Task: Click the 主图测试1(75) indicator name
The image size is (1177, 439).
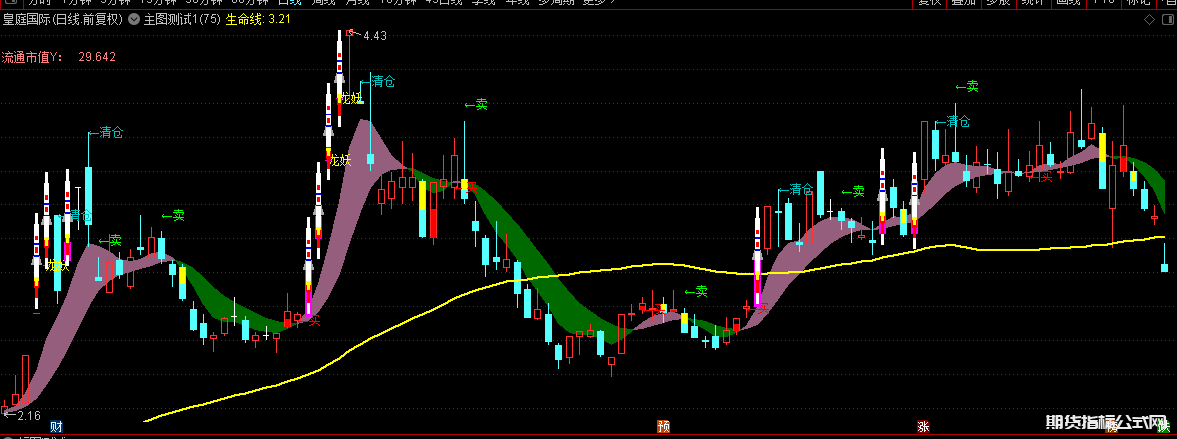Action: click(182, 20)
